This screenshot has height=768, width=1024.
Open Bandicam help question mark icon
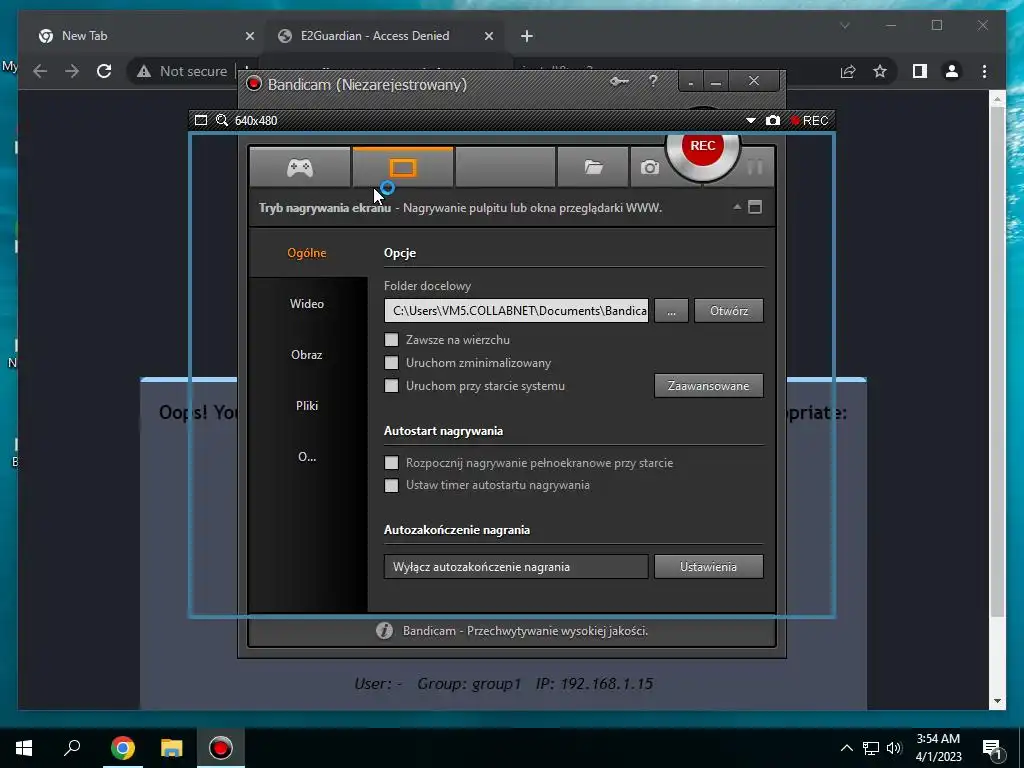[x=653, y=82]
